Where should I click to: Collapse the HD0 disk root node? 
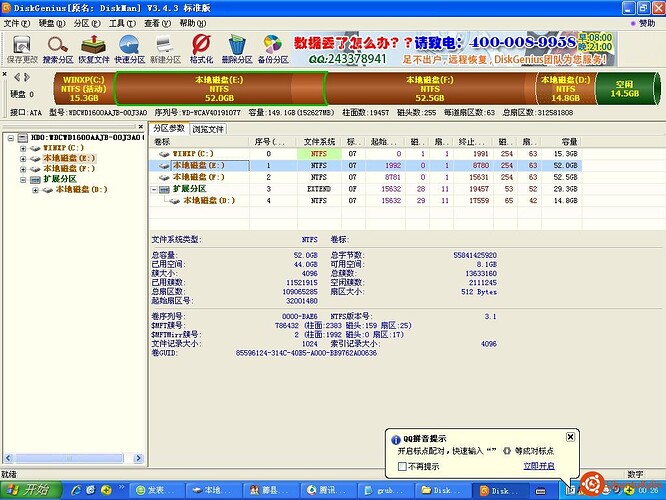(x=9, y=136)
